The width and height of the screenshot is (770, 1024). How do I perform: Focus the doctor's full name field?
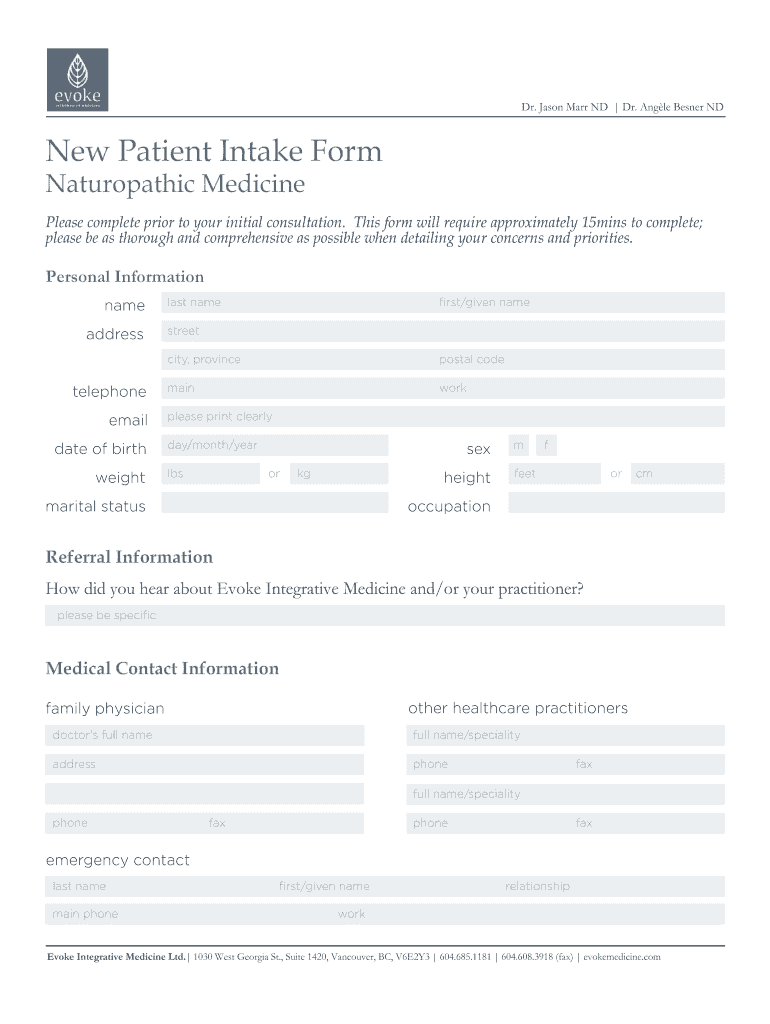205,735
